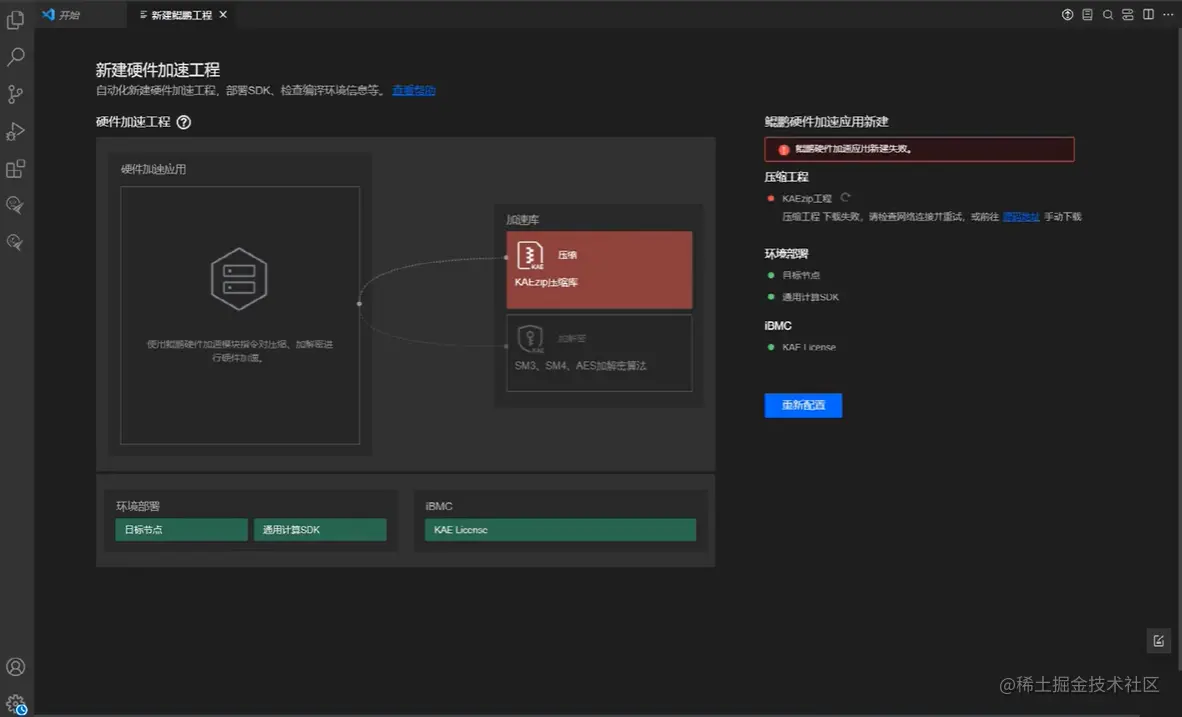Click the 加速库 label
The height and width of the screenshot is (717, 1182).
click(522, 219)
